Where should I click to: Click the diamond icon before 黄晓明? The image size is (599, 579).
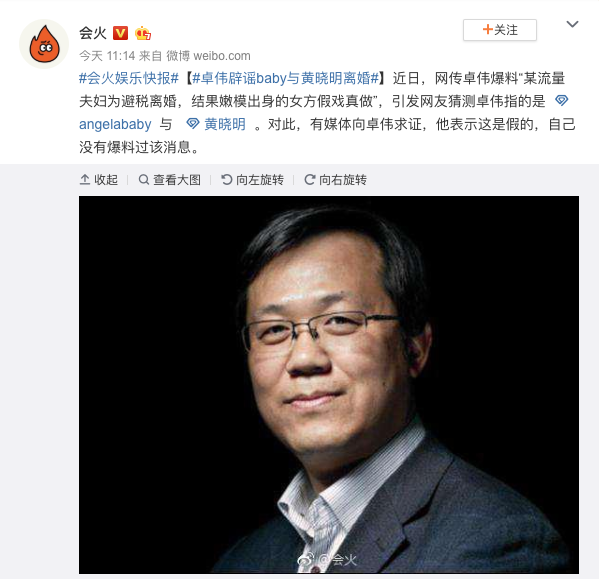pyautogui.click(x=193, y=123)
